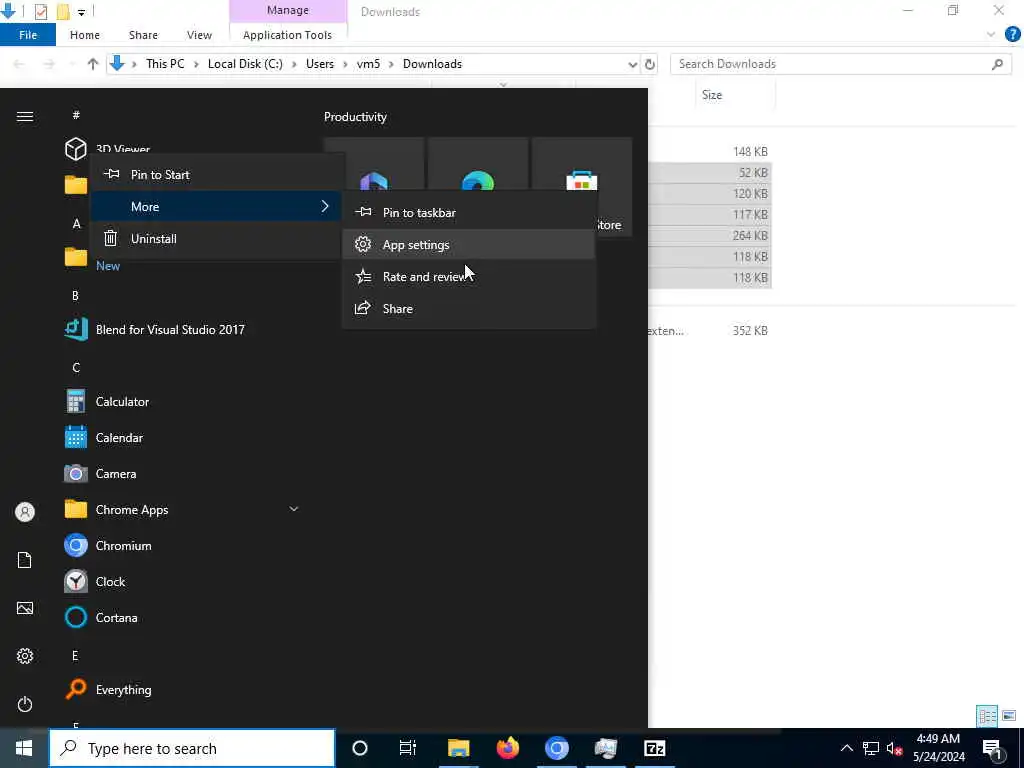Screen dimensions: 1024x768
Task: Expand the Explorer ribbon chevron
Action: (991, 35)
